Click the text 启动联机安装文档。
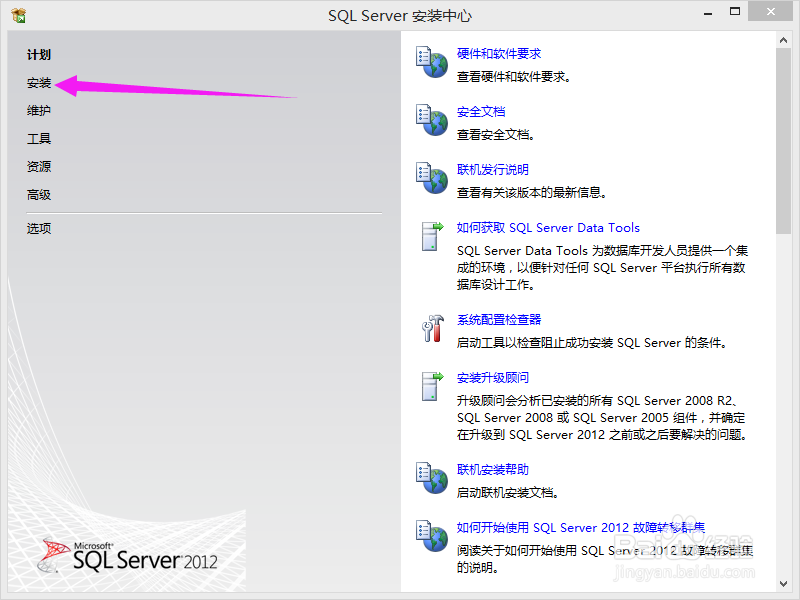Screen dimensions: 800x600 (x=508, y=492)
